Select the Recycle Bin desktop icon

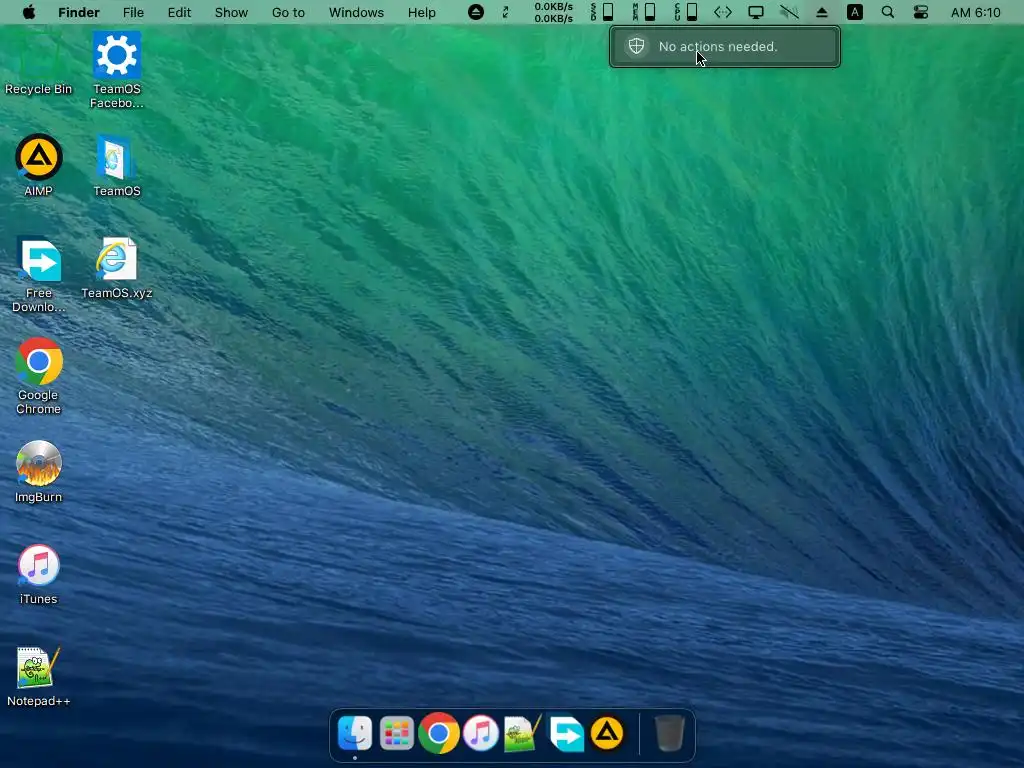click(38, 63)
